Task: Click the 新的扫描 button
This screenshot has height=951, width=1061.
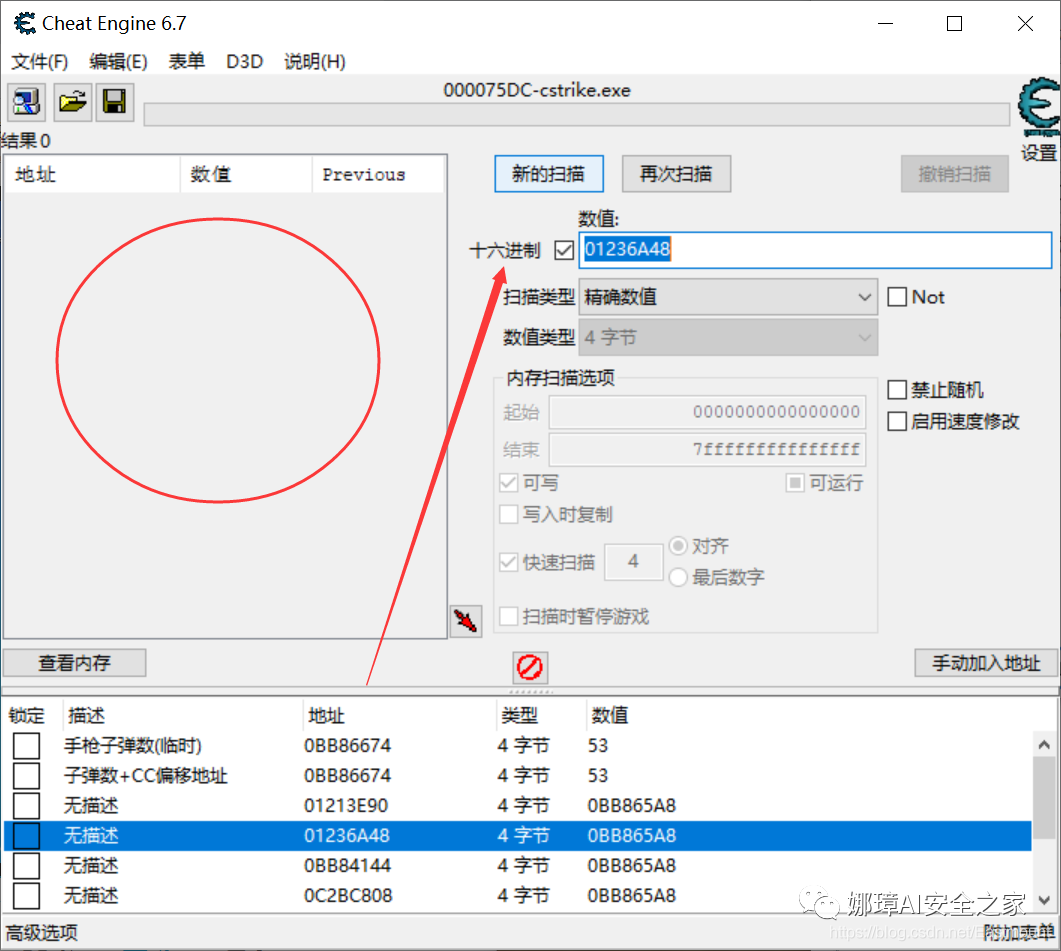Action: (549, 174)
